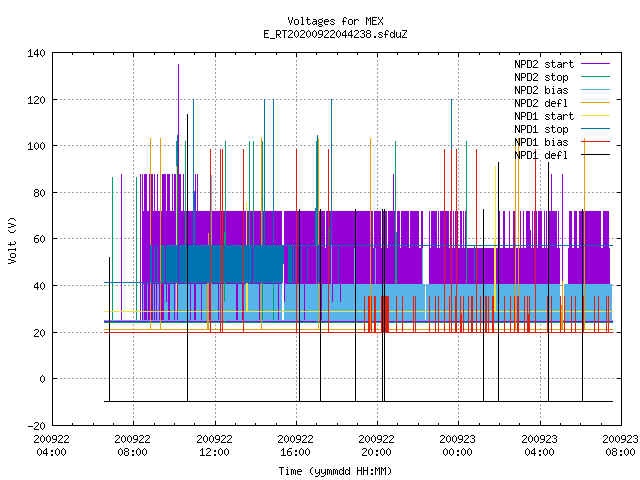Screen dimensions: 640x480
Task: Click the 'NPD2 stop' legend label
Action: [x=541, y=77]
